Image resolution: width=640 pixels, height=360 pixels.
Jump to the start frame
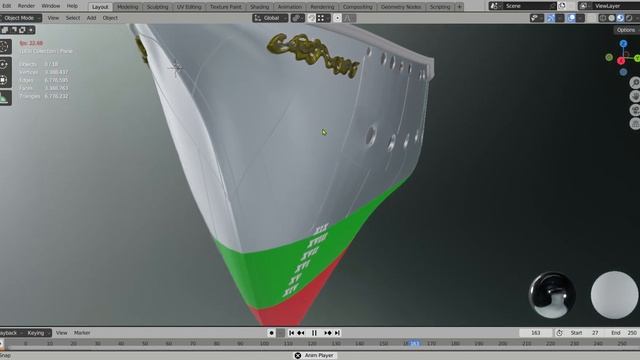pyautogui.click(x=291, y=333)
